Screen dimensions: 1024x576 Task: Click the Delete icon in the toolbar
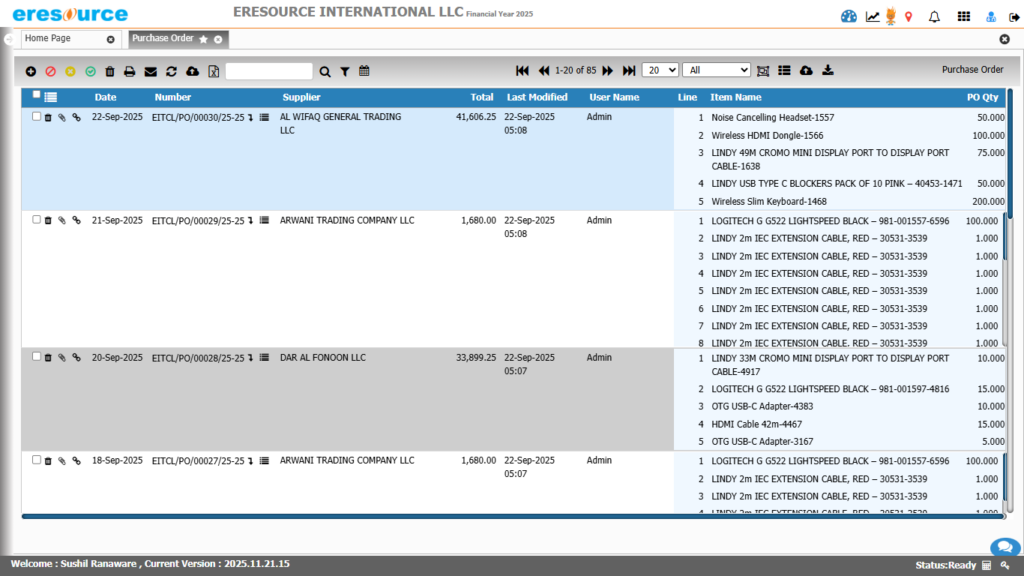(110, 71)
